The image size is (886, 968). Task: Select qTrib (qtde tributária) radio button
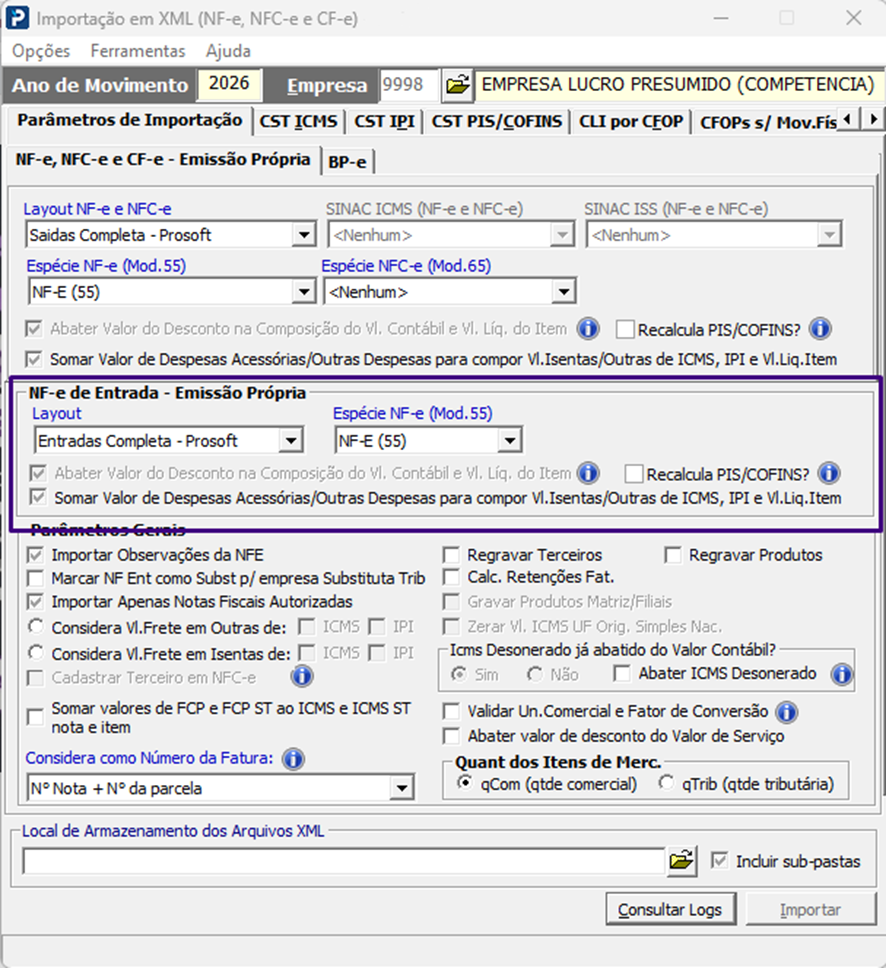pos(666,783)
